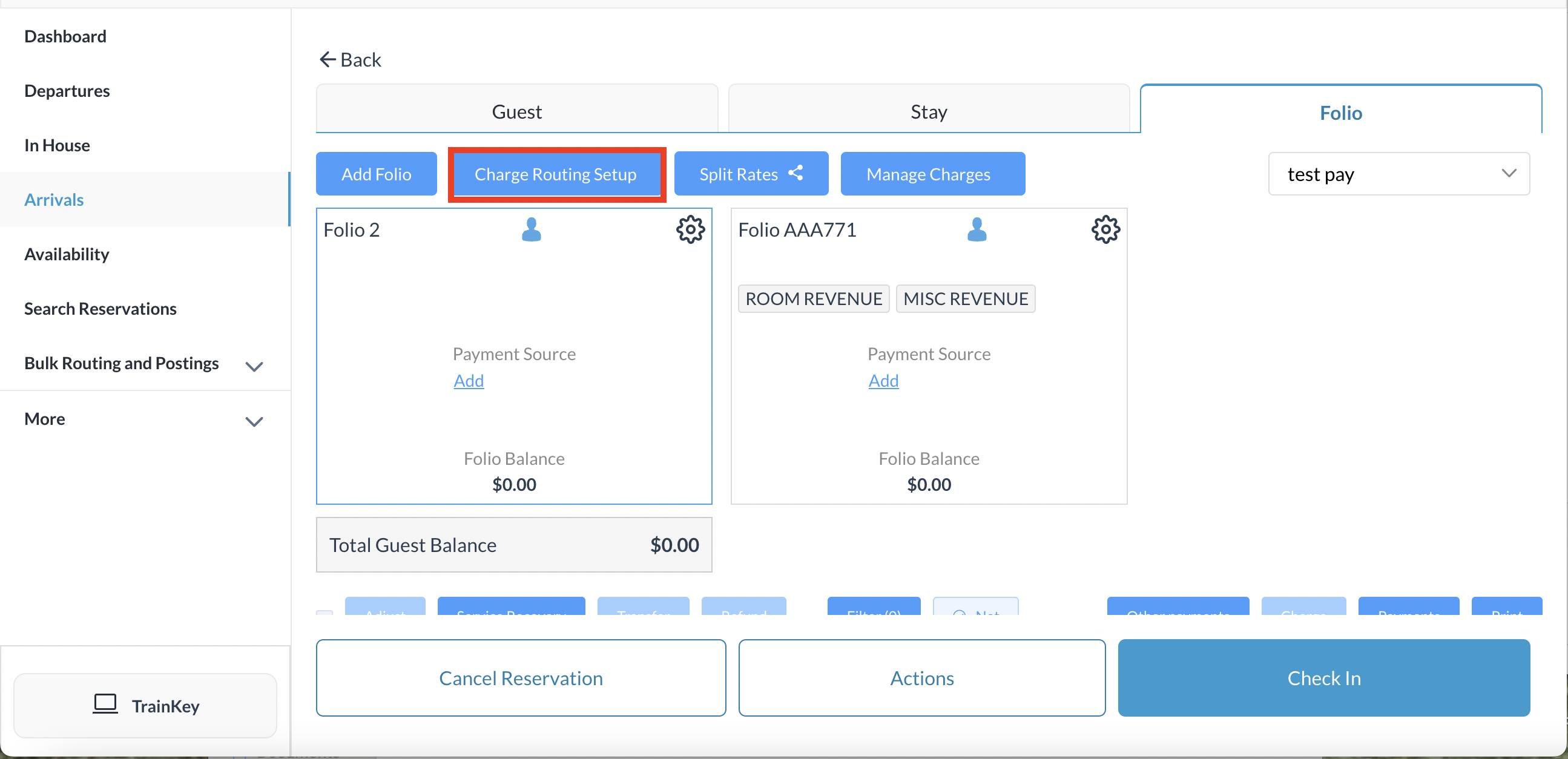Open the Actions menu button
The height and width of the screenshot is (759, 1568).
(x=921, y=677)
